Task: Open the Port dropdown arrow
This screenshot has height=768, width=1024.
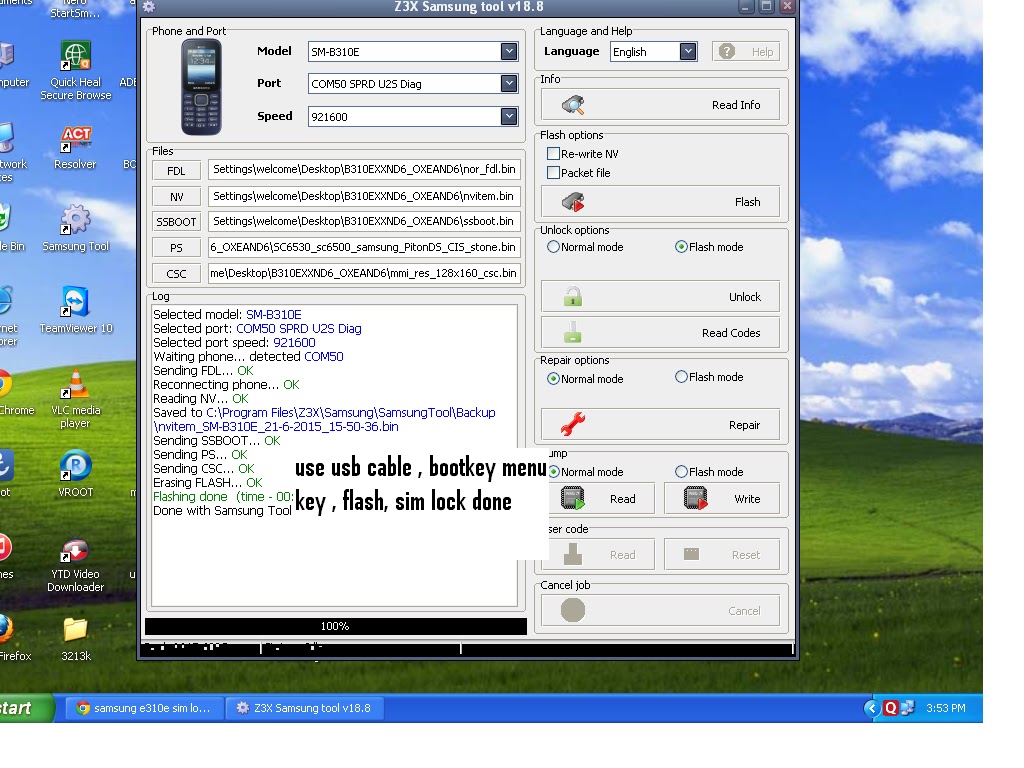Action: (509, 83)
